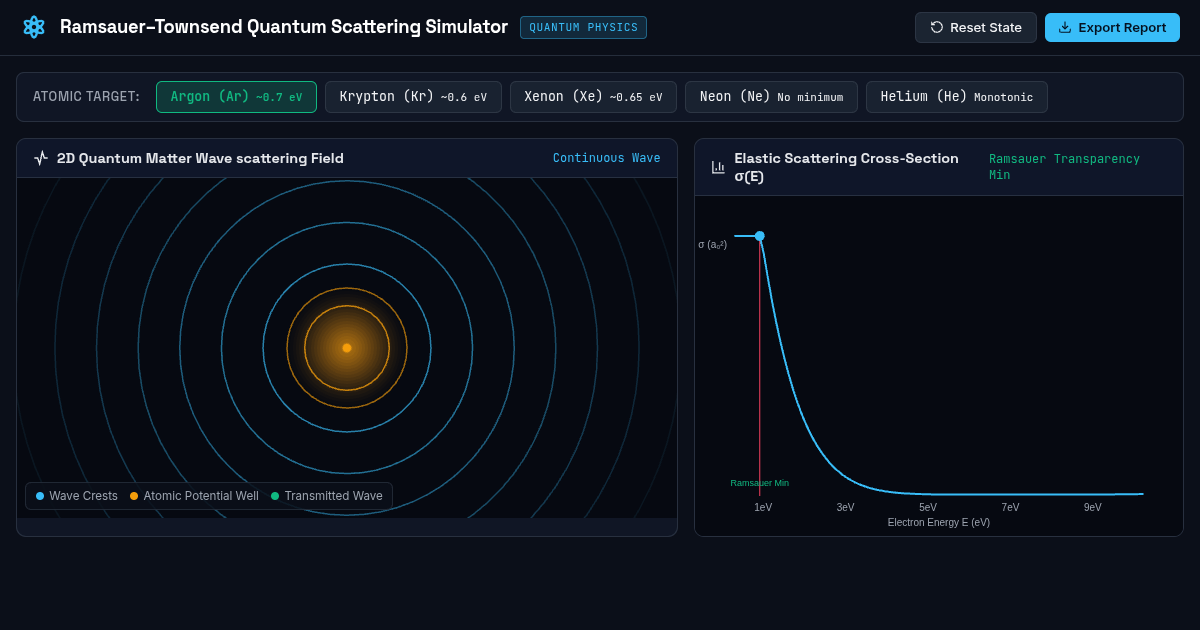Click the green Transmitted Wave legend dot
This screenshot has height=630, width=1200.
275,496
